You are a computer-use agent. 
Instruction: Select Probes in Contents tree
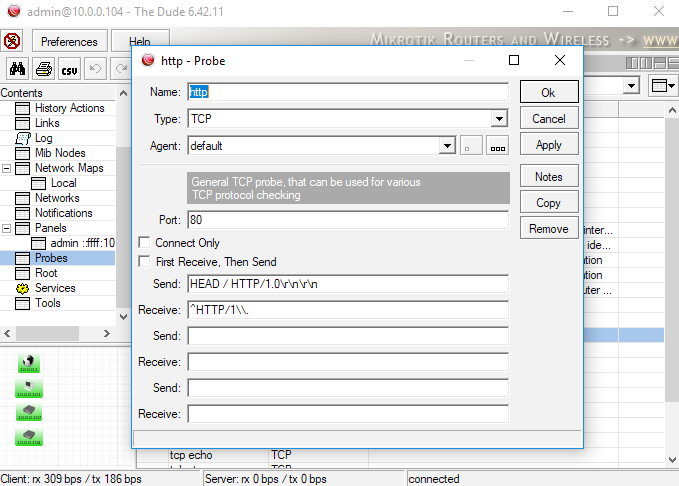[51, 258]
